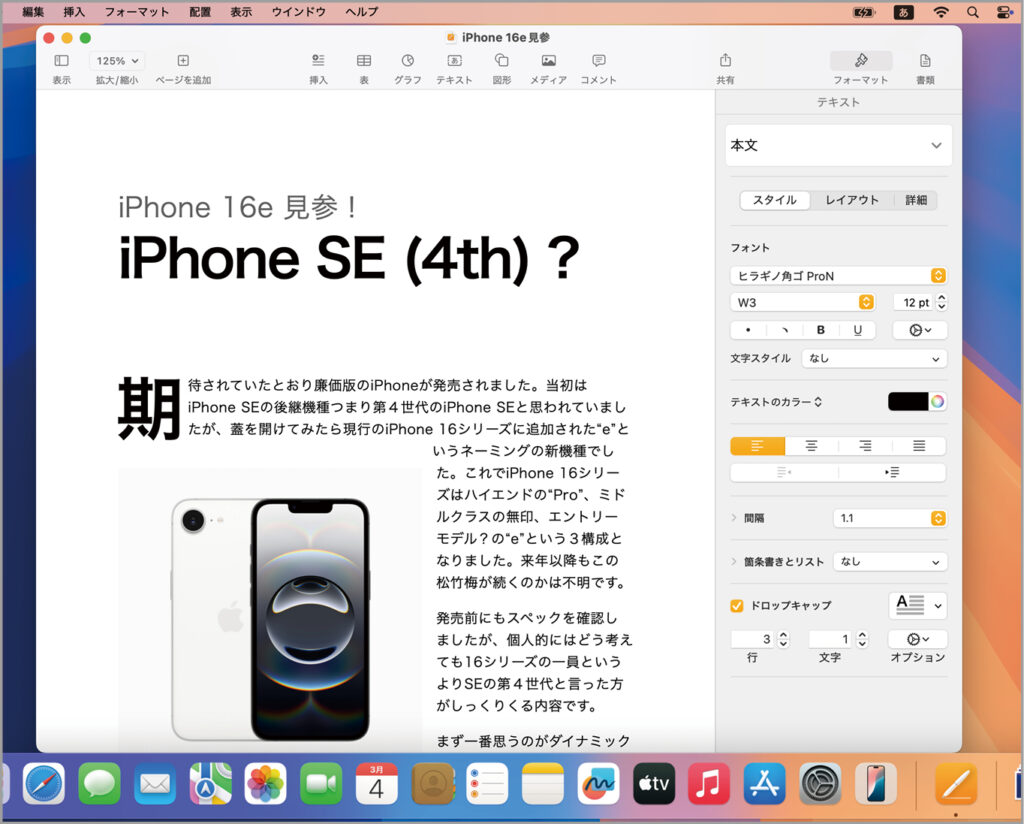Uncheck the ドロップキャップ checkbox
This screenshot has height=824, width=1024.
pyautogui.click(x=737, y=606)
